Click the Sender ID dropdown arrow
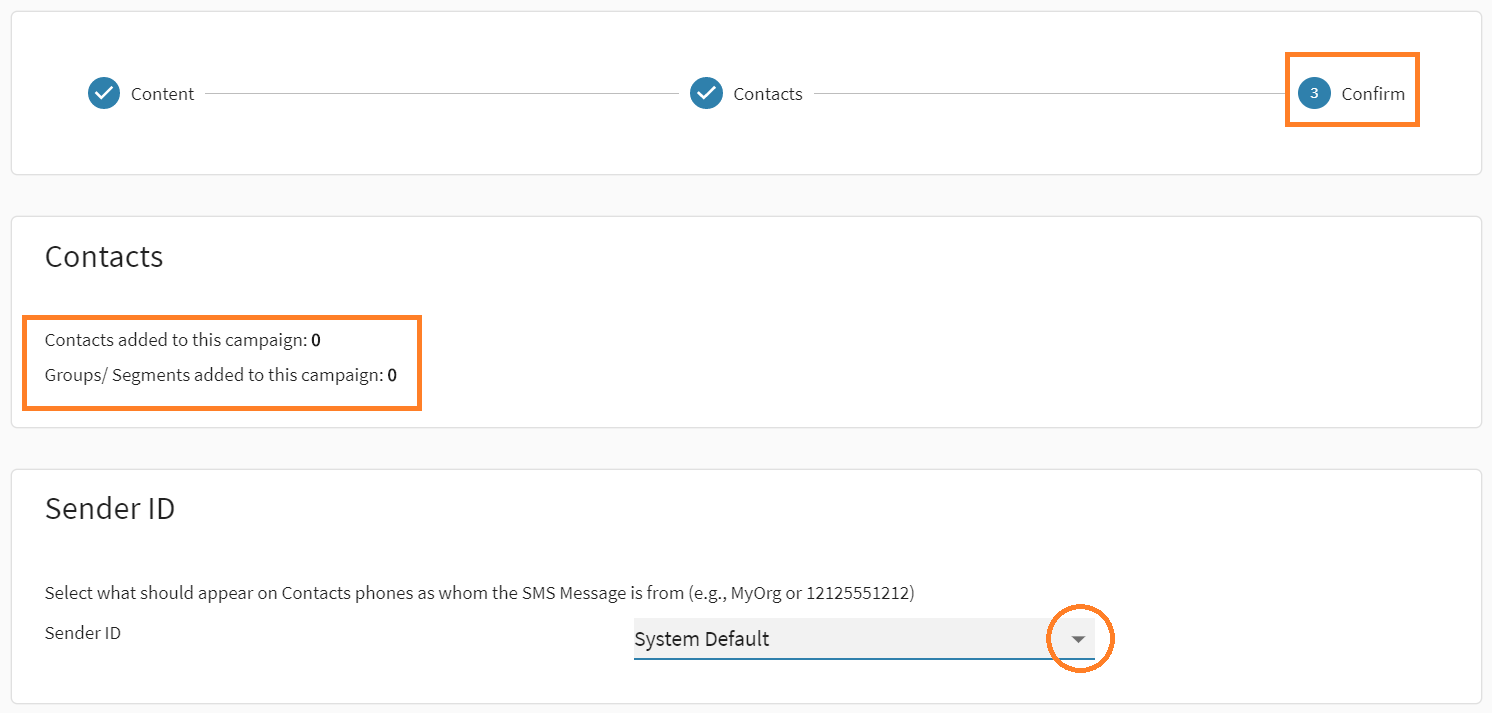Screen dimensions: 1492x713 click(x=1078, y=639)
